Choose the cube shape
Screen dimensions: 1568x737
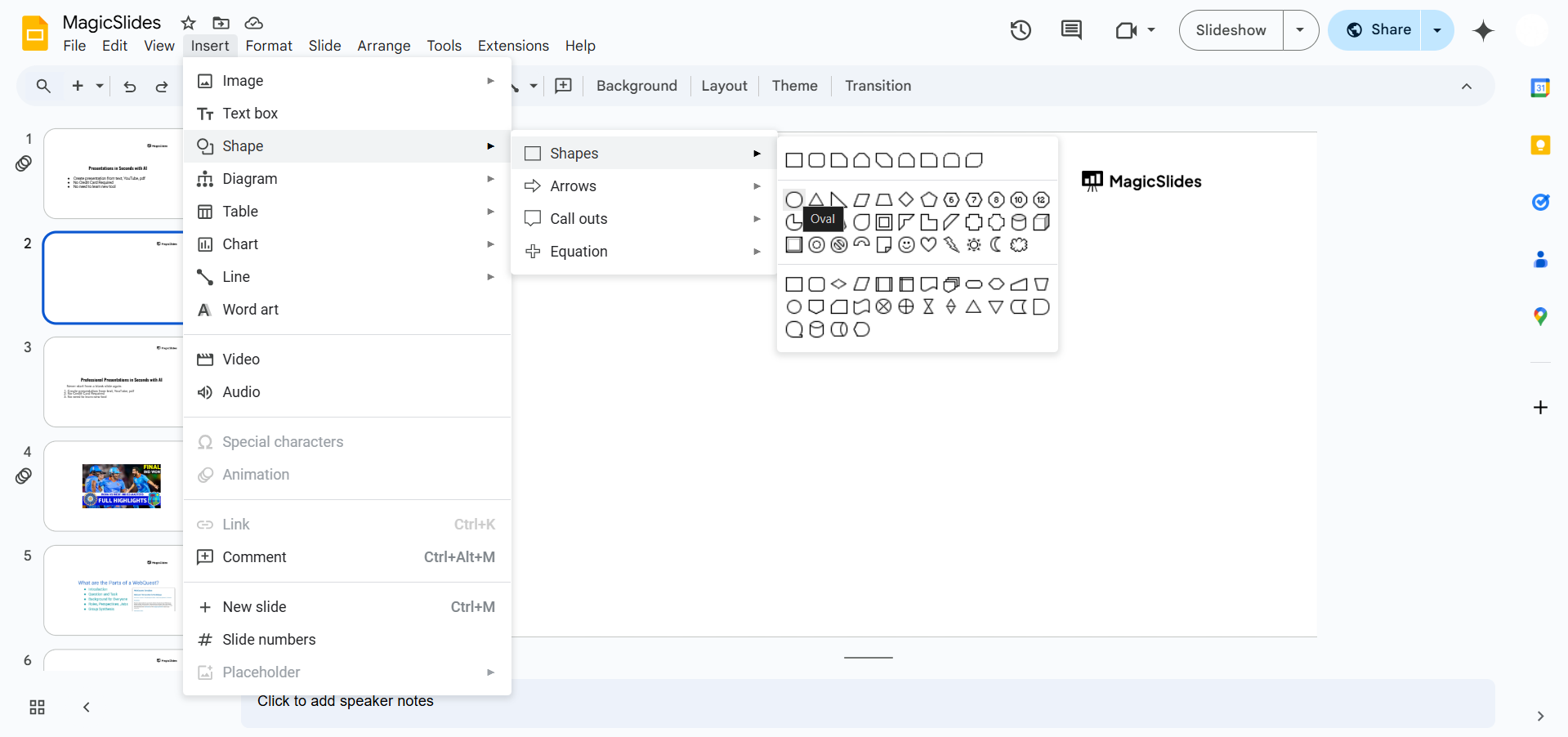[1041, 222]
